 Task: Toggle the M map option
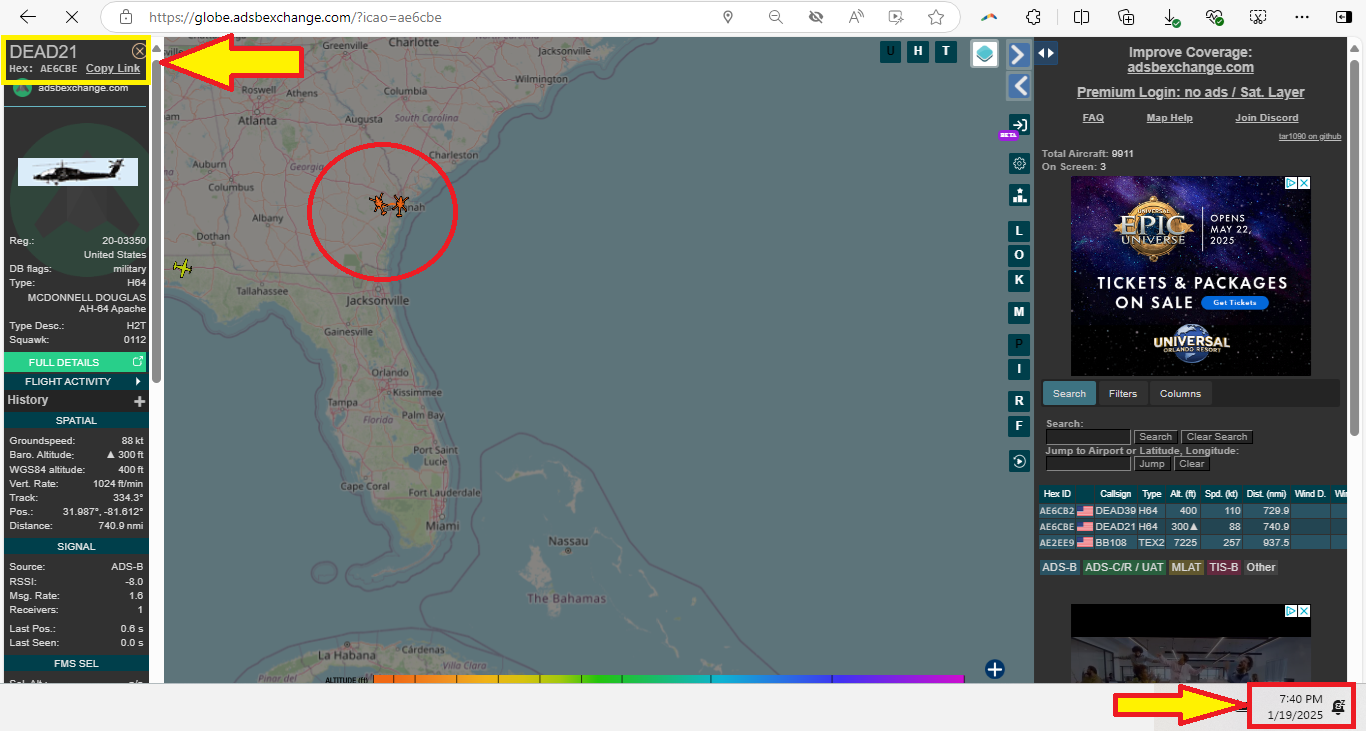point(1019,312)
